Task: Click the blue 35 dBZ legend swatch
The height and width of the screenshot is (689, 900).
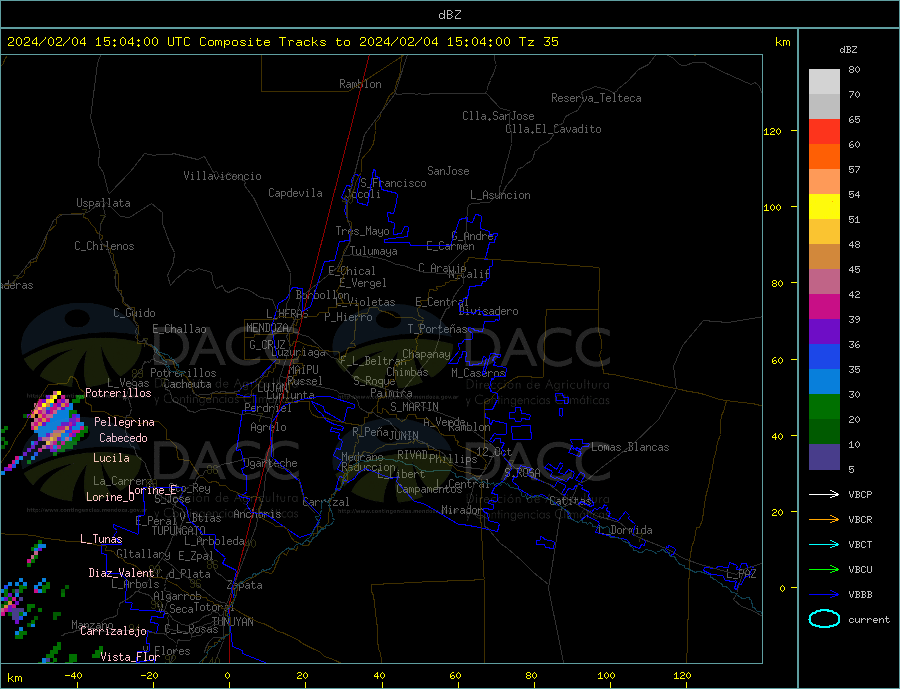Action: pyautogui.click(x=824, y=357)
